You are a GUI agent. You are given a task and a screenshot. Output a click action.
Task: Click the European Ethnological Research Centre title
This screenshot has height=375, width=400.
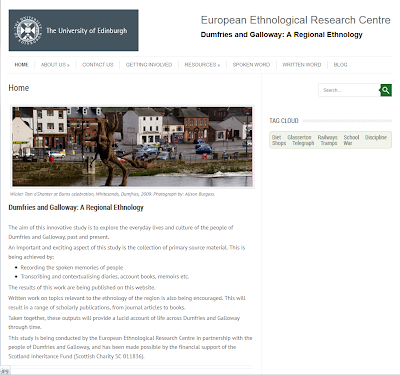[x=295, y=20]
